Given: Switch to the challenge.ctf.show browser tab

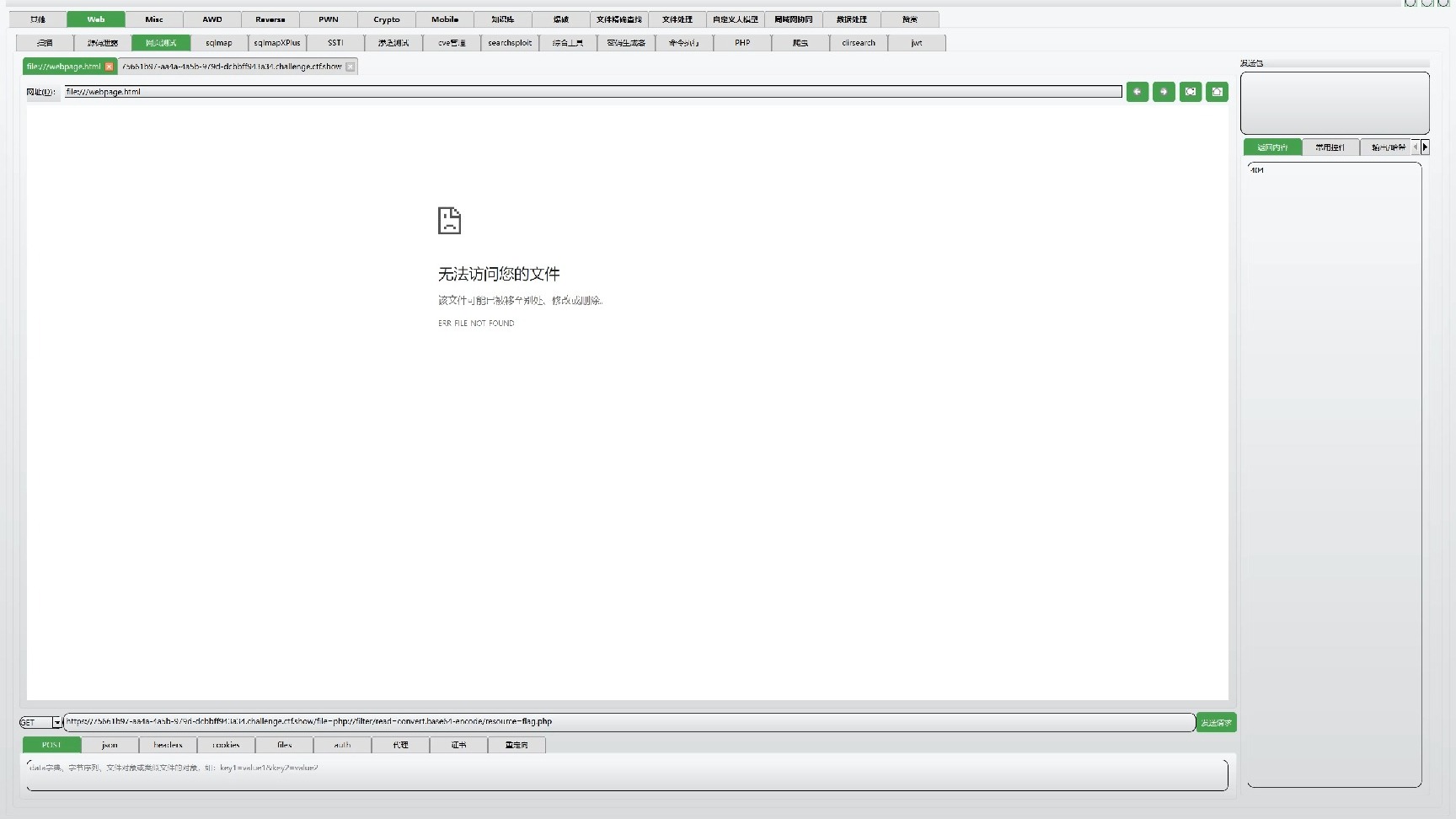Looking at the screenshot, I should (x=232, y=67).
